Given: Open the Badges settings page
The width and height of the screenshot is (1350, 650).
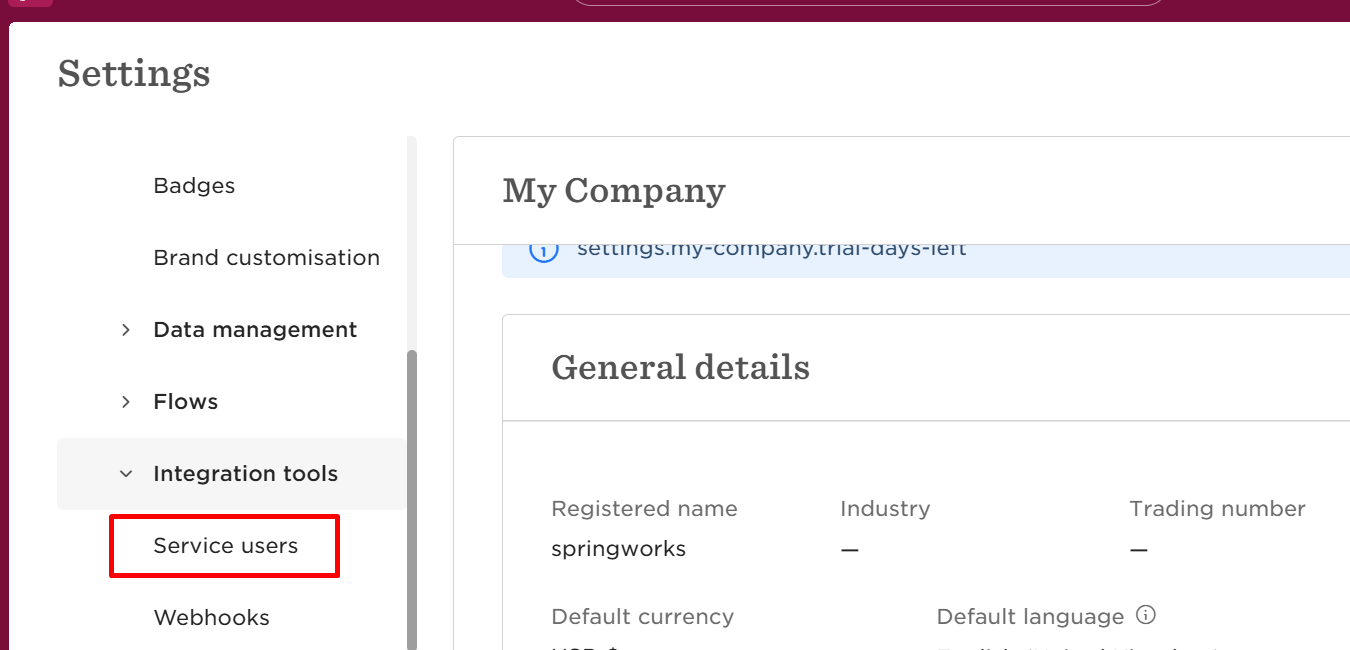Looking at the screenshot, I should [194, 186].
